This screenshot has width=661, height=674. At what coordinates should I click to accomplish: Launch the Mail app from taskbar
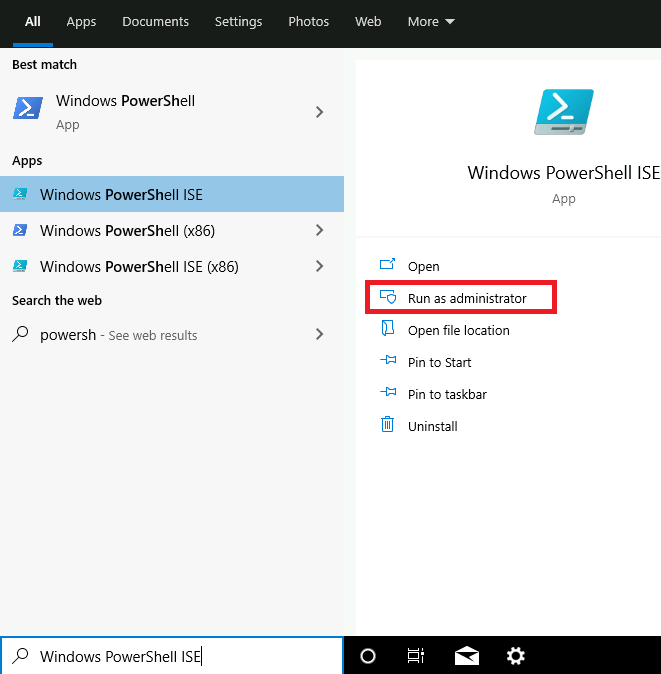pos(467,656)
